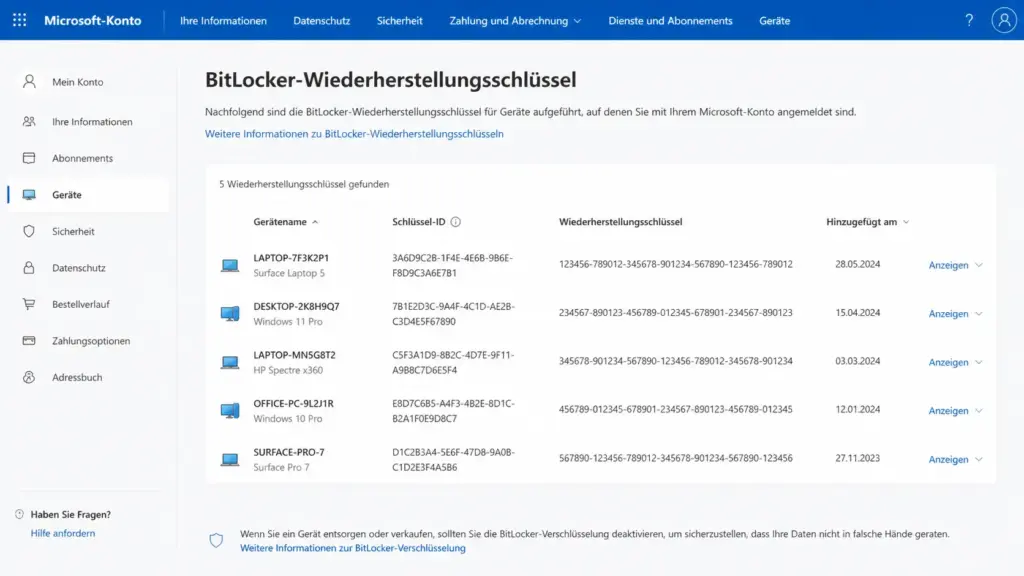The image size is (1024, 576).
Task: Select recovery key starting 123456-789012
Action: [676, 264]
